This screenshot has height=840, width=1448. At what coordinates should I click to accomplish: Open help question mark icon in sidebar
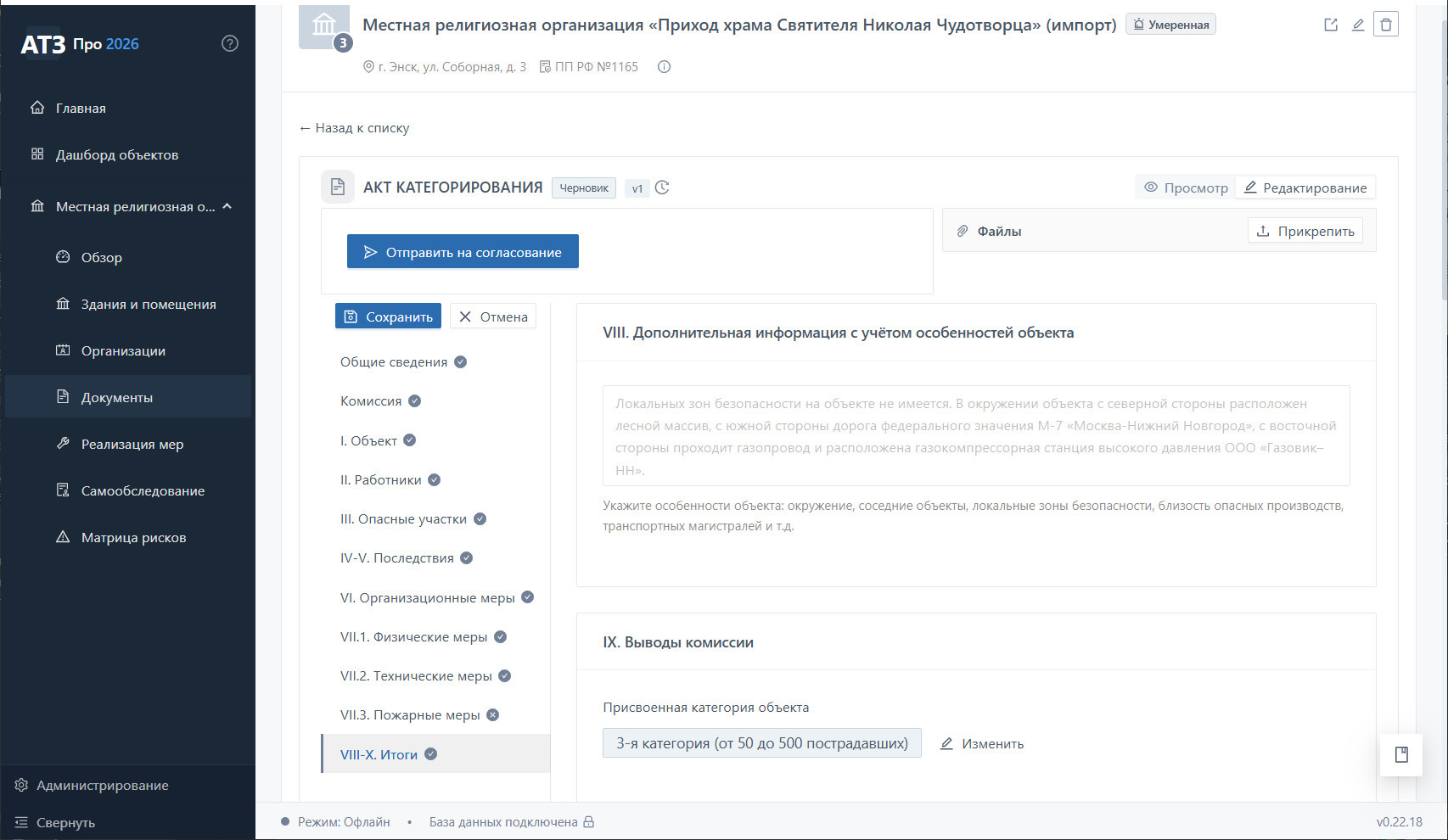[230, 43]
